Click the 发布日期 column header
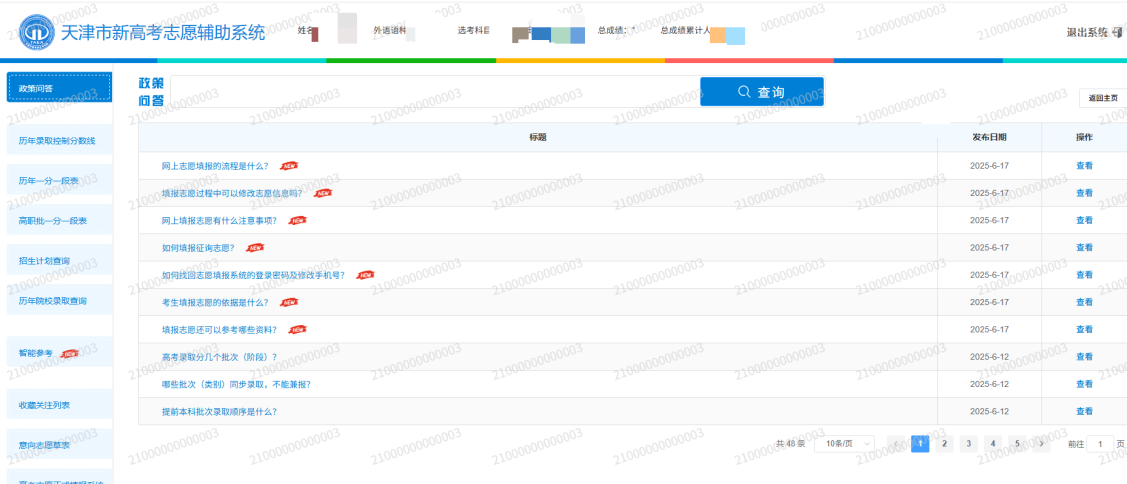 pos(989,137)
